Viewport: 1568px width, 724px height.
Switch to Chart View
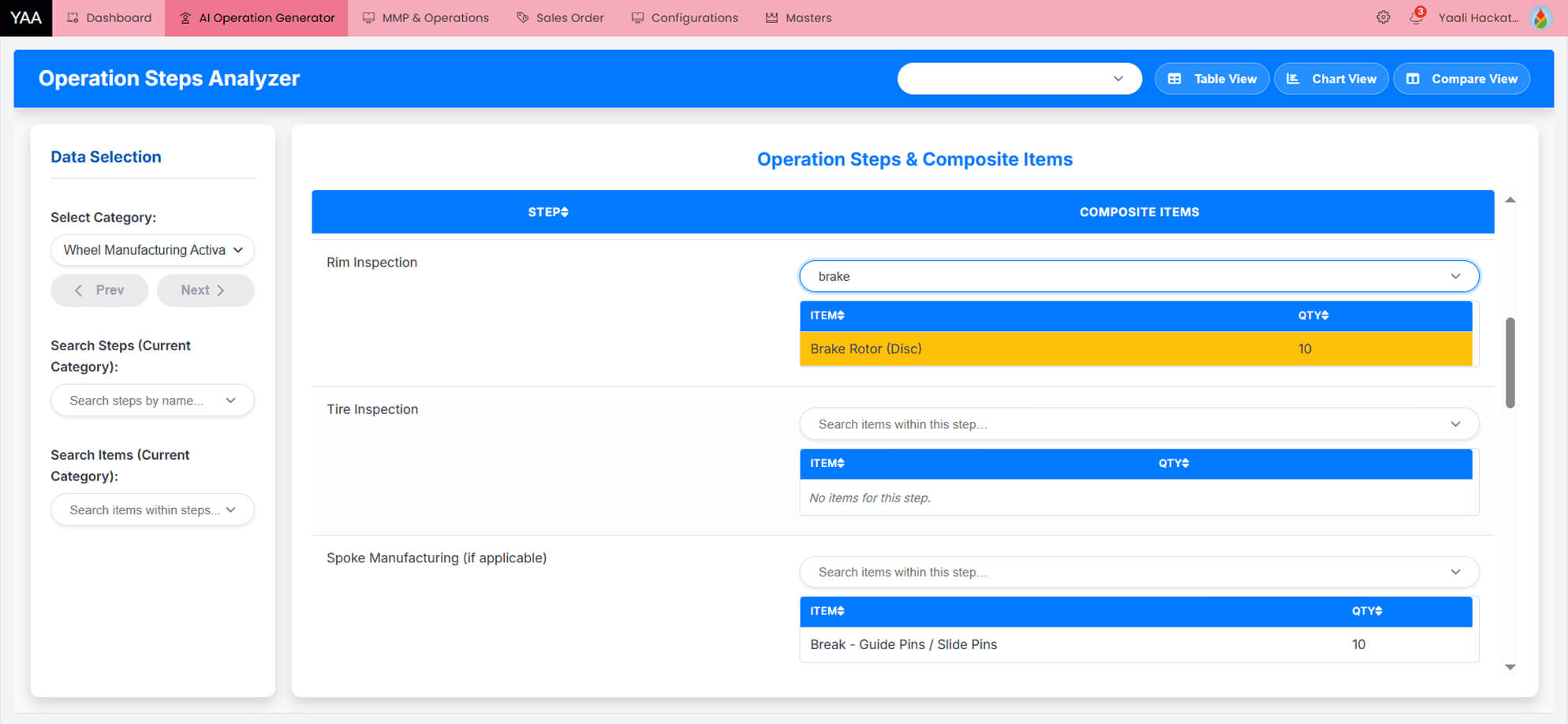pos(1331,79)
